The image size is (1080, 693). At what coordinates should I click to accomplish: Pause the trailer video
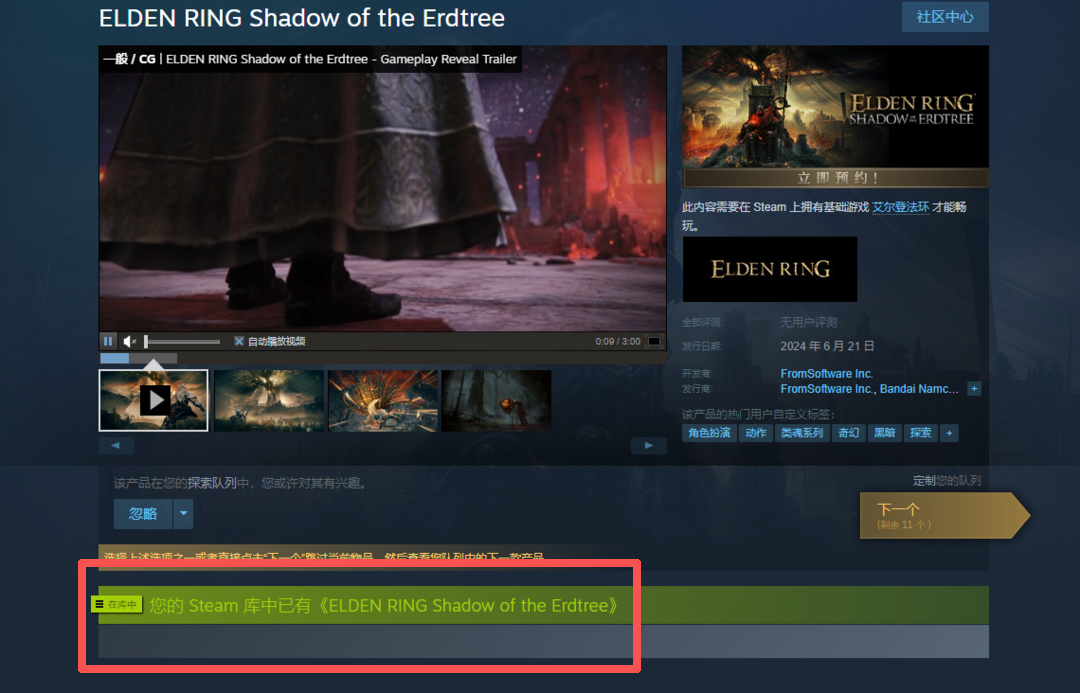[108, 341]
